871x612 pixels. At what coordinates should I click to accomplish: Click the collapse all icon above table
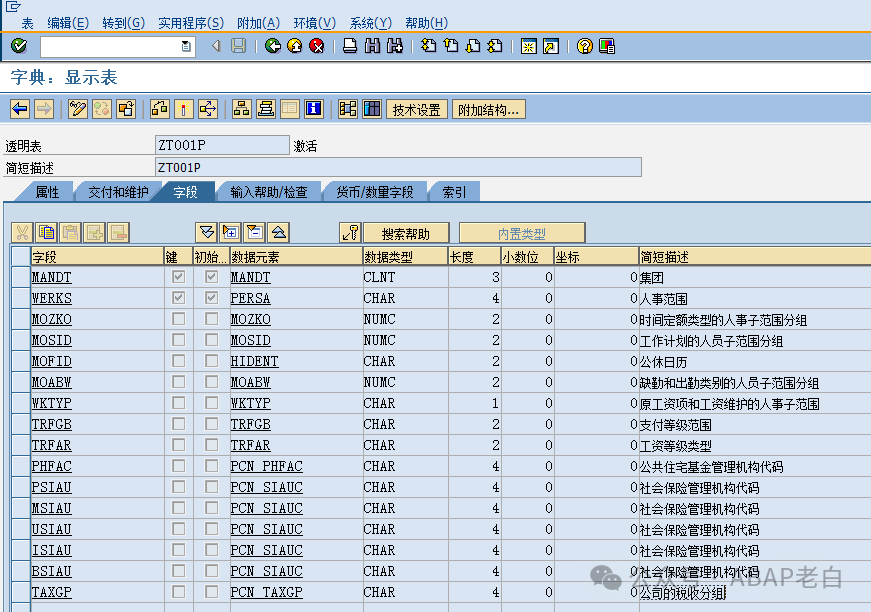tap(279, 232)
